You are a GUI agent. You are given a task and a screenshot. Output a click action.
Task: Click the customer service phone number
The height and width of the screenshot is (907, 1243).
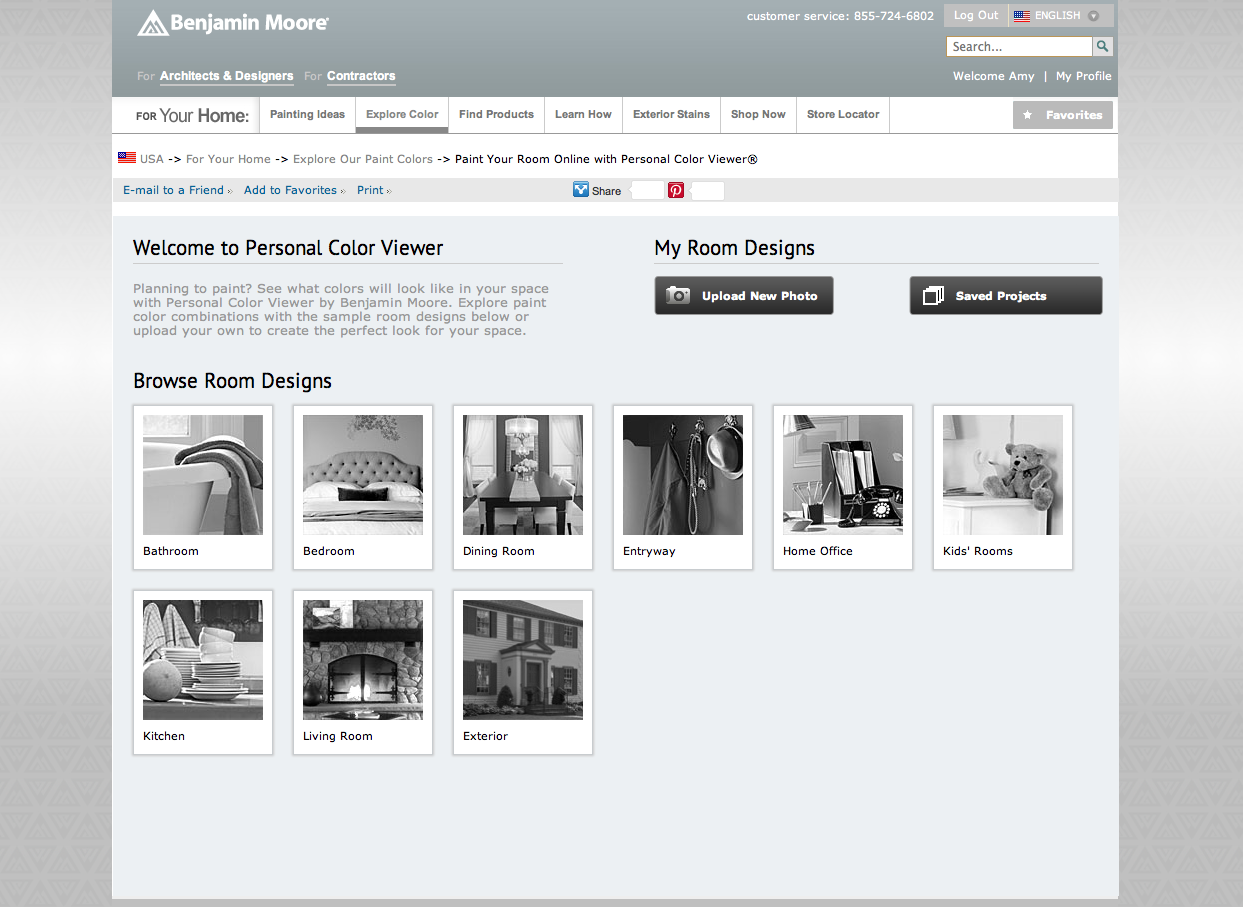pos(894,16)
